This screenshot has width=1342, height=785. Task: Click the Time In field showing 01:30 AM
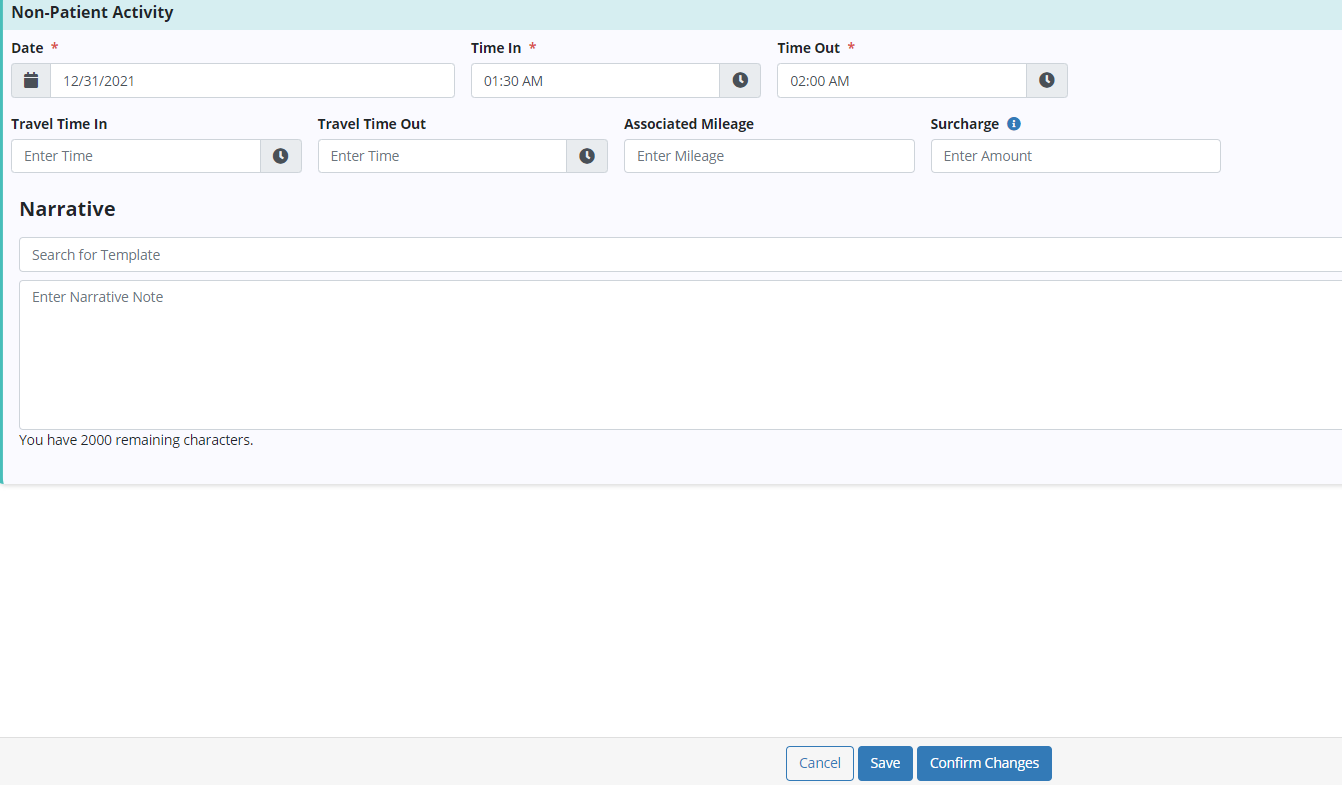(x=595, y=81)
